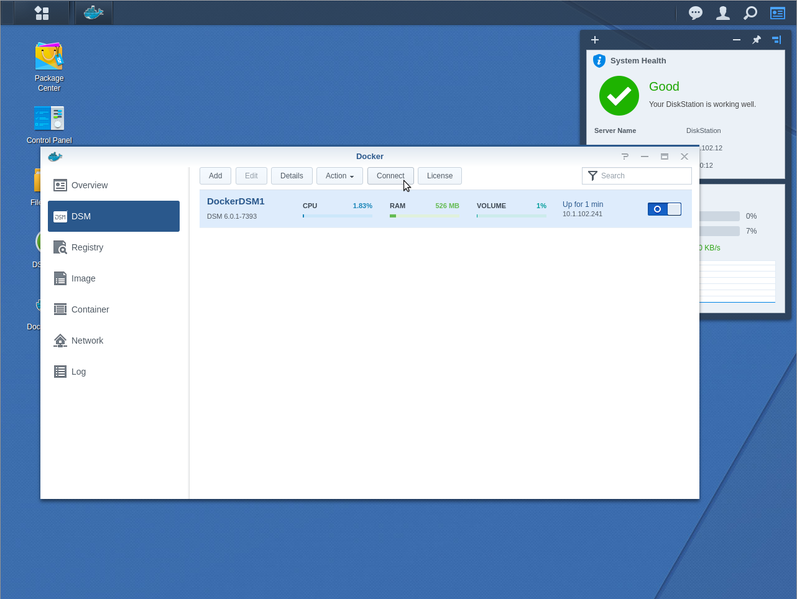This screenshot has height=599, width=797.
Task: Open the notifications speech bubble icon
Action: pyautogui.click(x=695, y=13)
